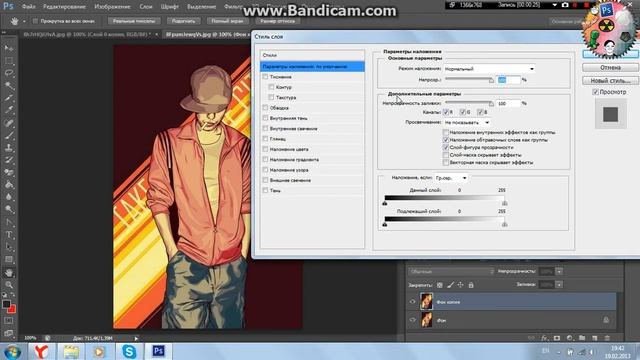The height and width of the screenshot is (360, 640).
Task: Open the Изображение menu
Action: [x=112, y=7]
